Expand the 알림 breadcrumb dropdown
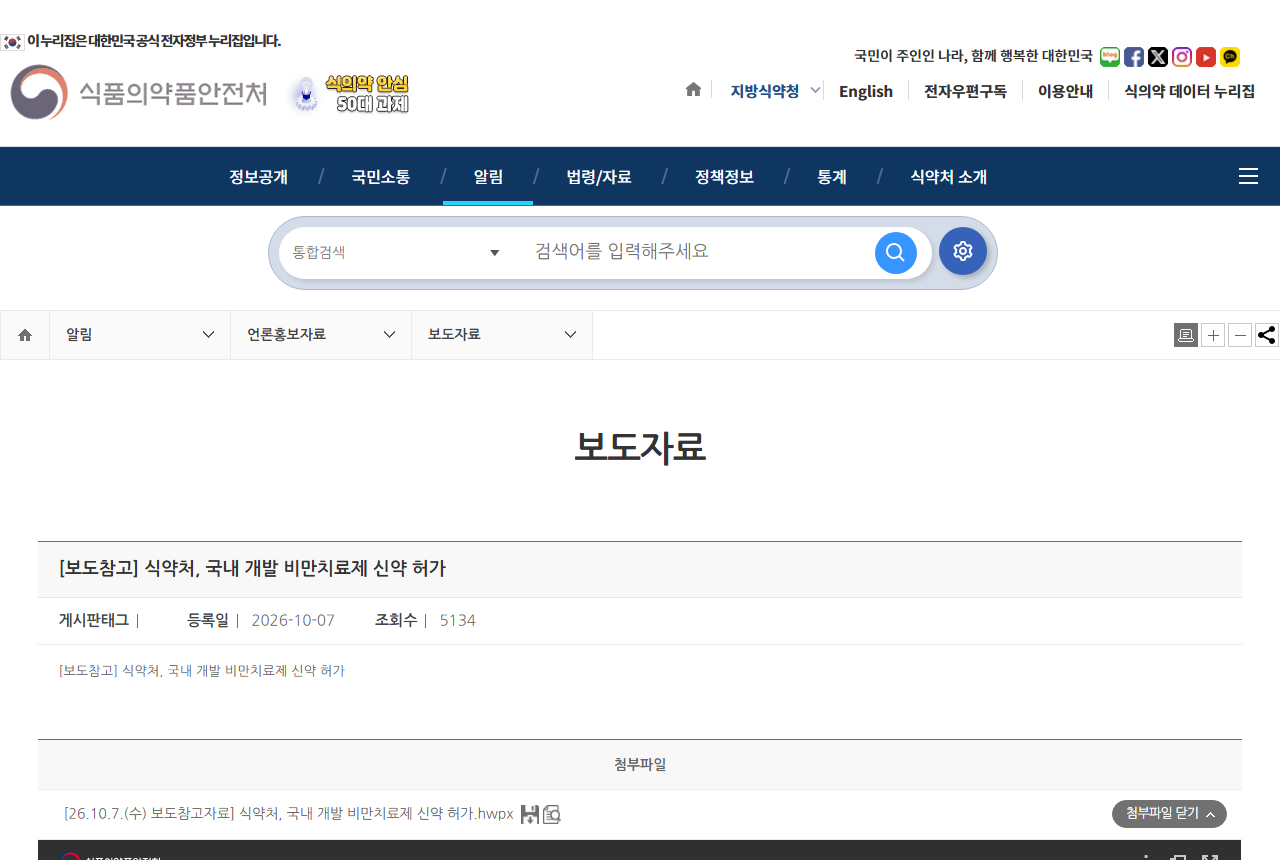 point(140,335)
